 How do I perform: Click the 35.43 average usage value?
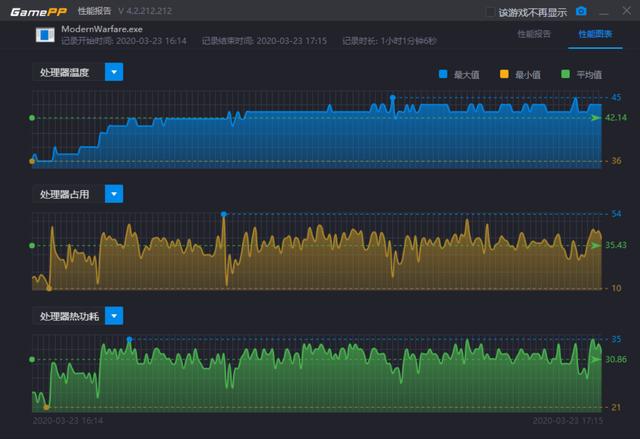click(616, 245)
